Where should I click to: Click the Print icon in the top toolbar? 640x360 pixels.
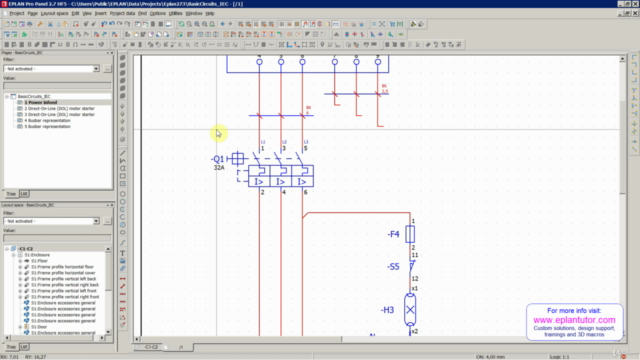click(x=30, y=24)
